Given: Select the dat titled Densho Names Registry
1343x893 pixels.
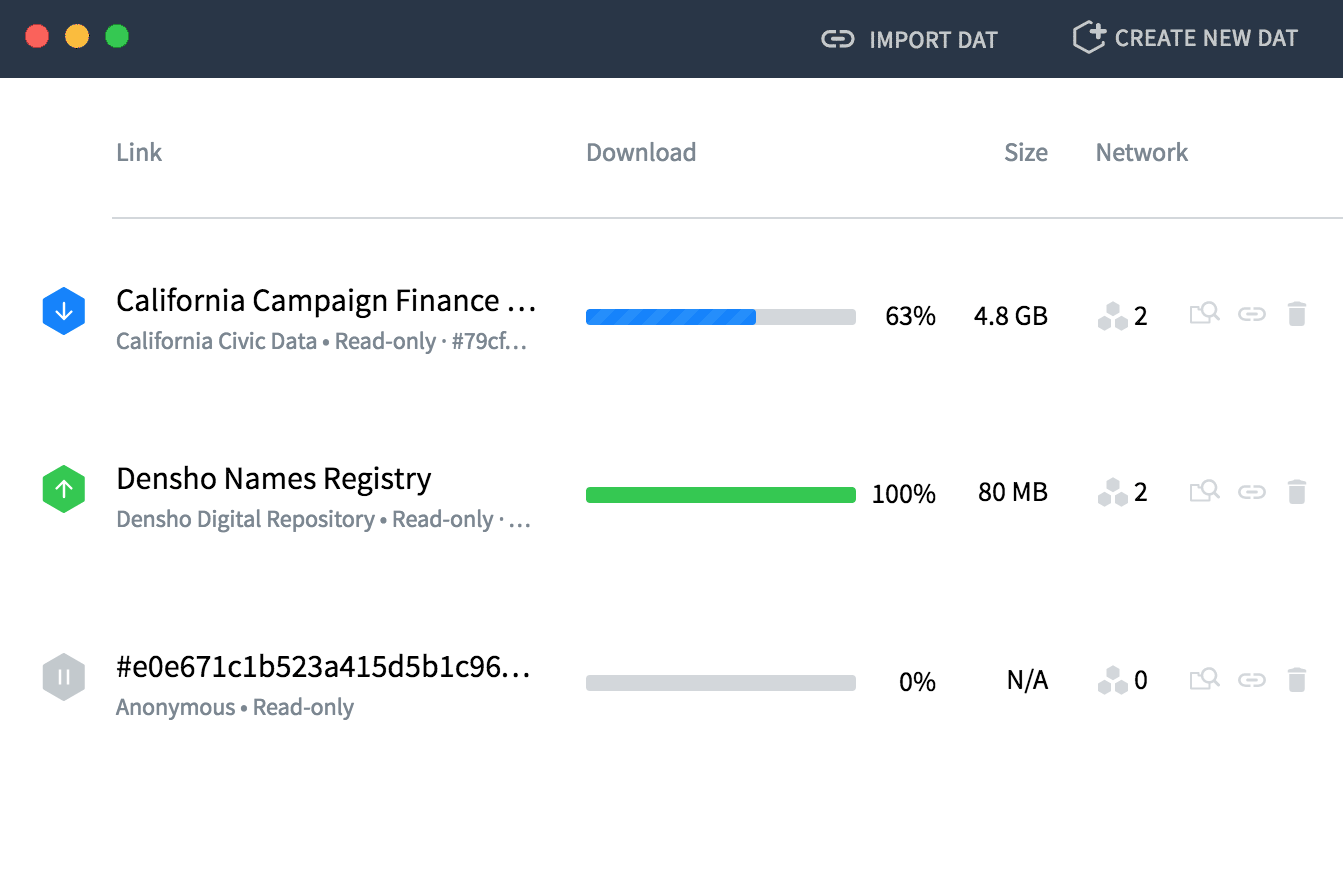Looking at the screenshot, I should tap(273, 479).
